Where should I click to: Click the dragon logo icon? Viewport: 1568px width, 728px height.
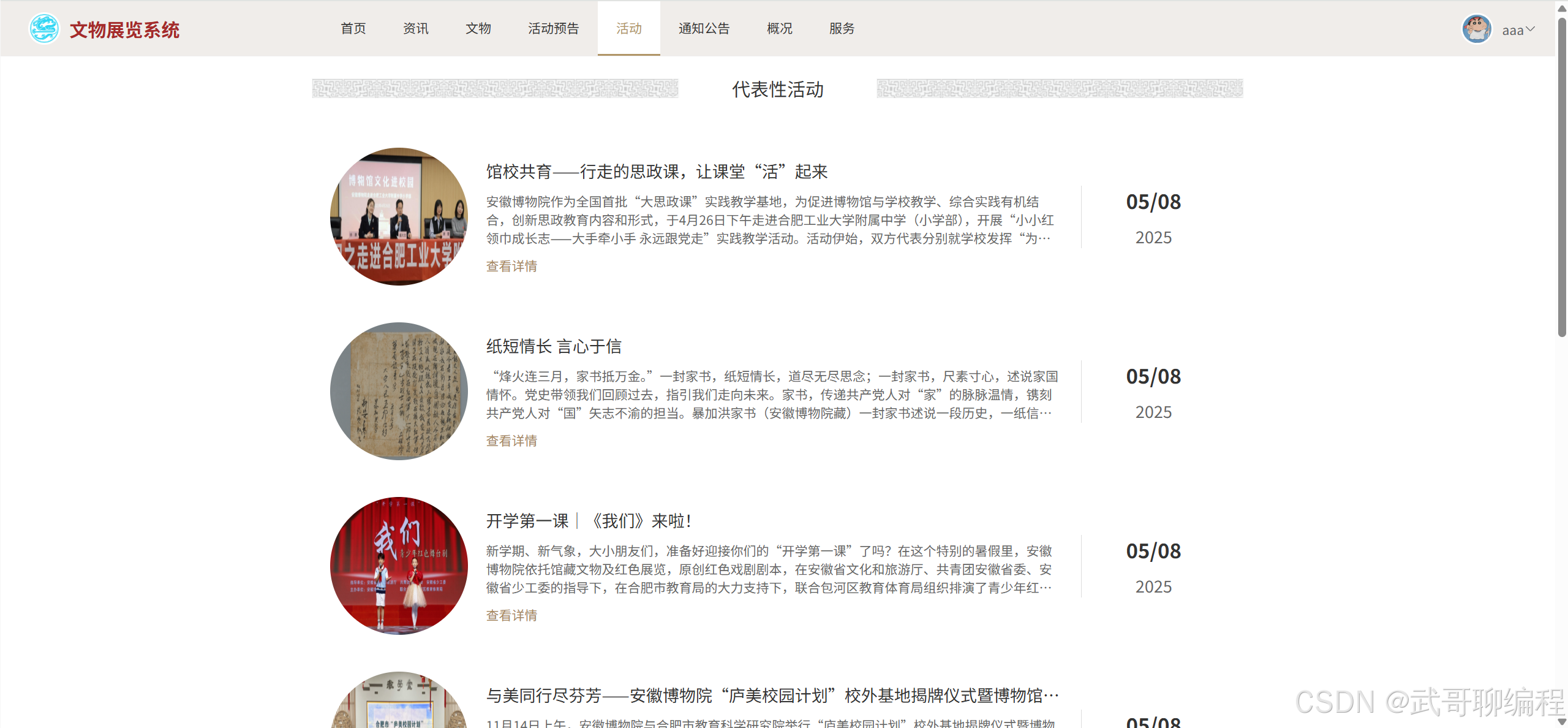(44, 29)
